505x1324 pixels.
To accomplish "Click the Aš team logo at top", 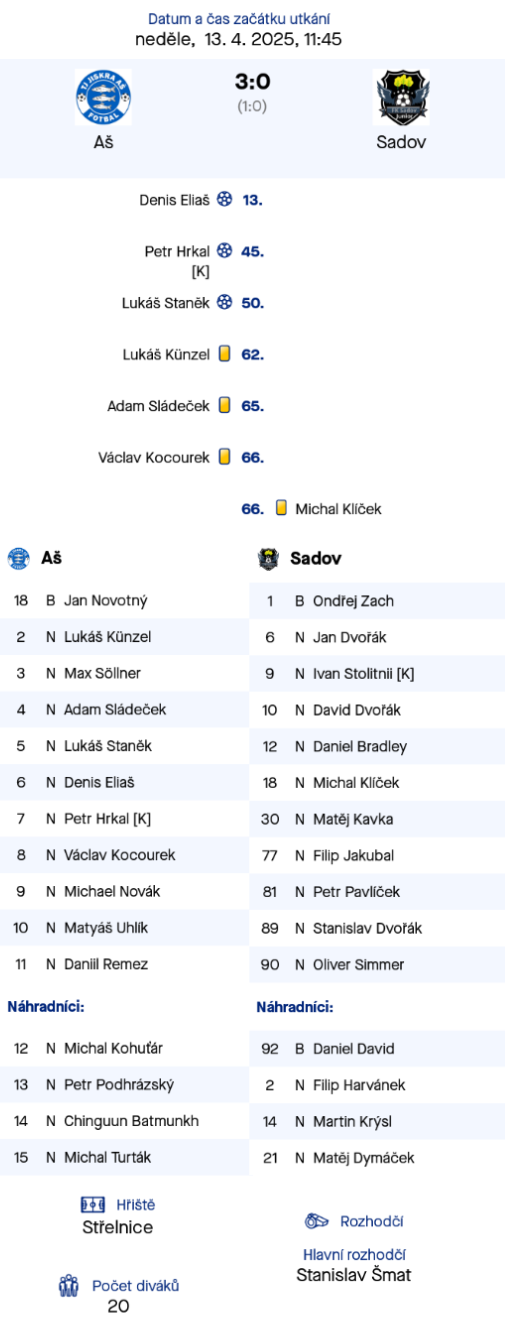I will 103,97.
